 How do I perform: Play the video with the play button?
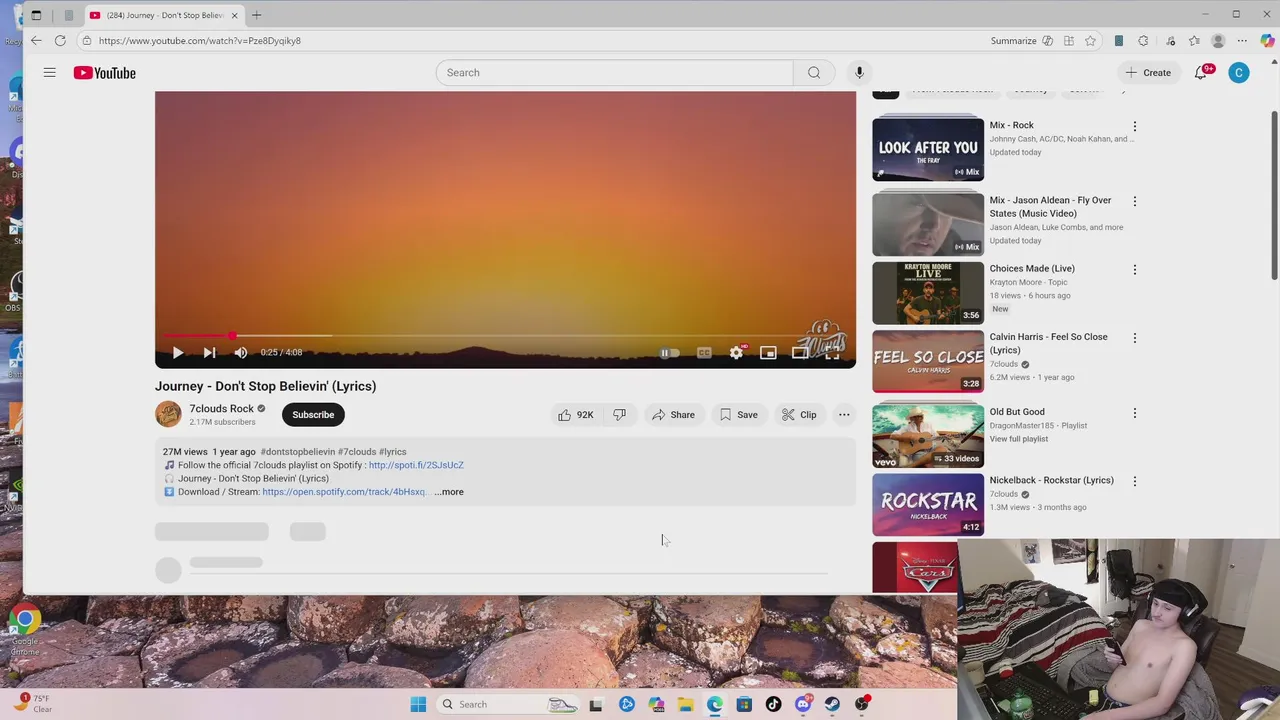(177, 353)
